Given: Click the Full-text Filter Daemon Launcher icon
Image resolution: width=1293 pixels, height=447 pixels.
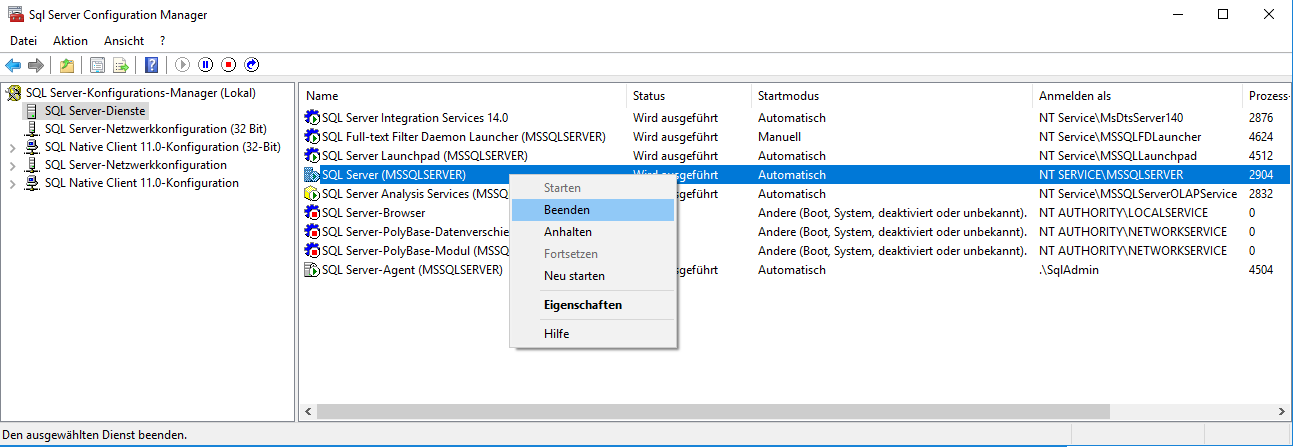Looking at the screenshot, I should coord(312,137).
